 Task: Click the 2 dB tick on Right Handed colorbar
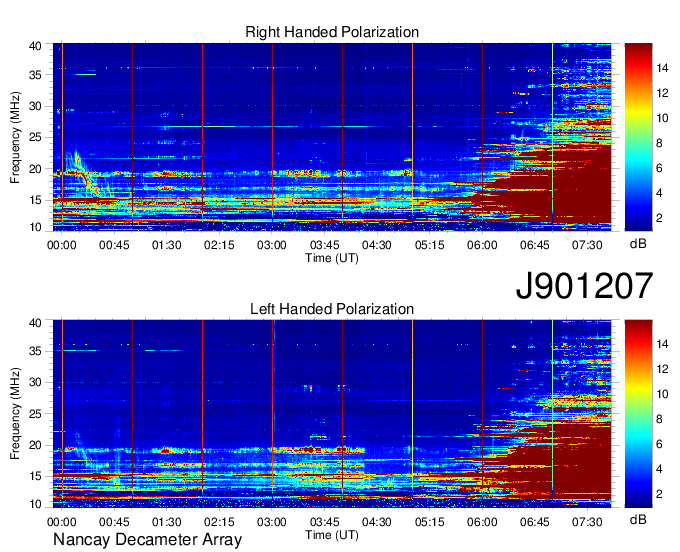pyautogui.click(x=660, y=218)
